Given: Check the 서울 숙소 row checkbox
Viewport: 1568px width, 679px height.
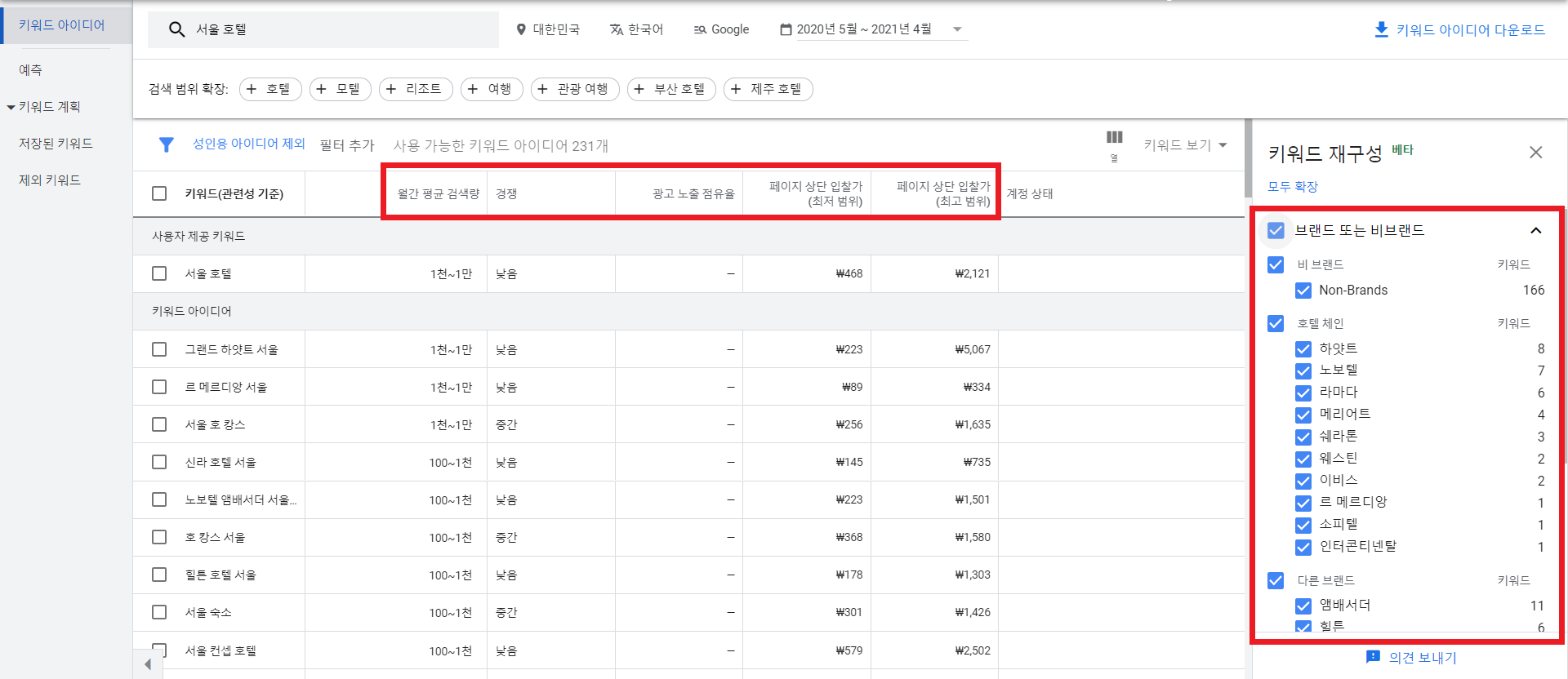Looking at the screenshot, I should click(x=159, y=612).
